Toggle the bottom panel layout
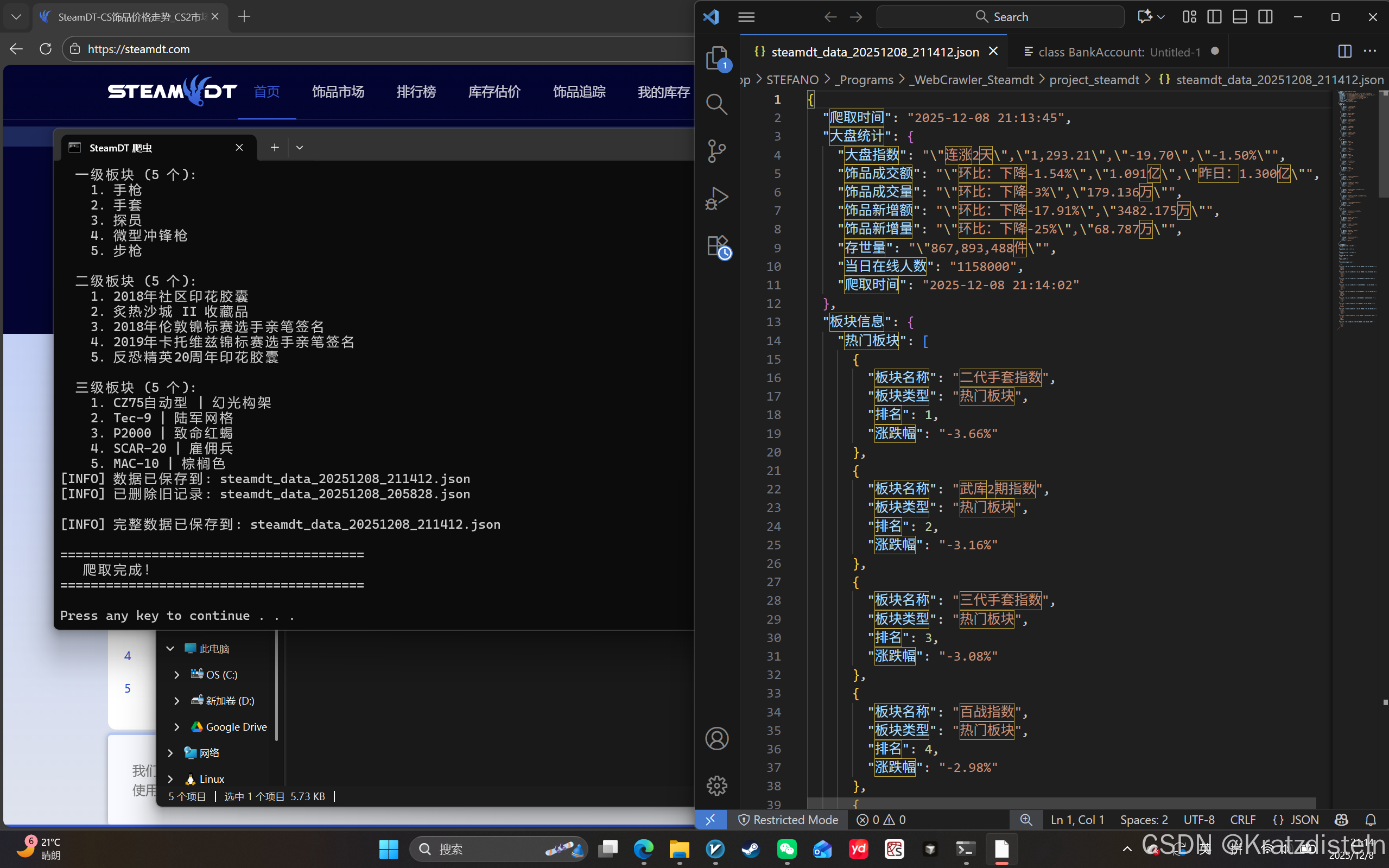The image size is (1389, 868). pyautogui.click(x=1240, y=17)
